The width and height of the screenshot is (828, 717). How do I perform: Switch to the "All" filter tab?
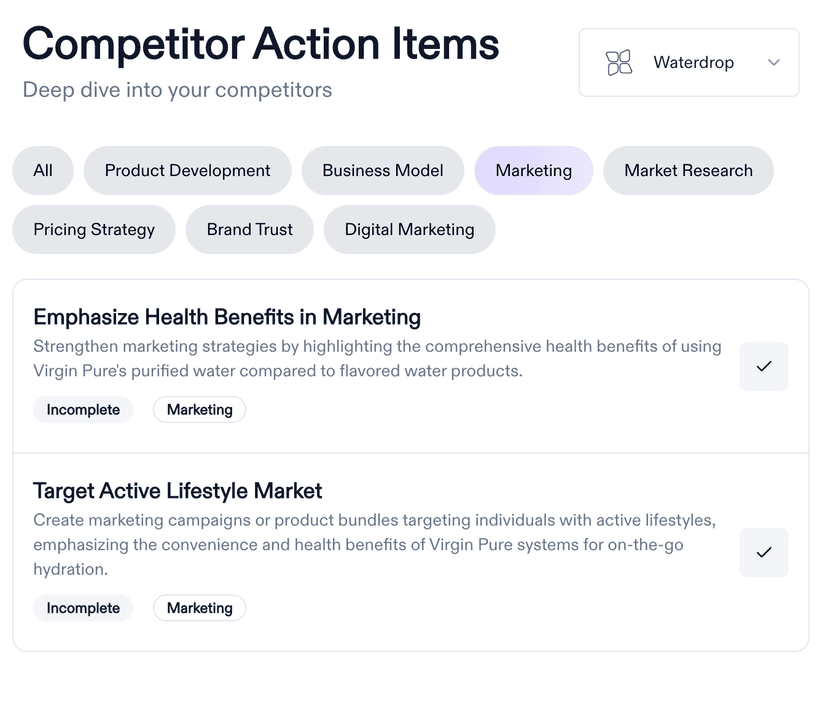coord(42,170)
